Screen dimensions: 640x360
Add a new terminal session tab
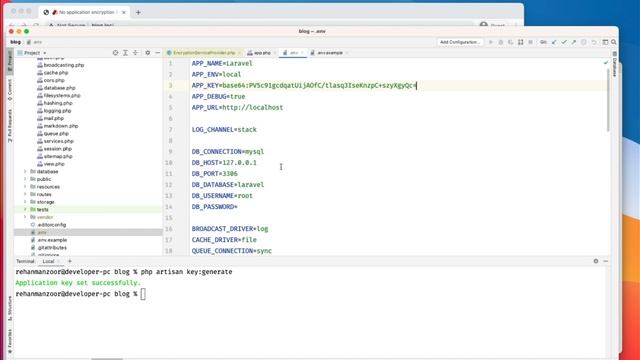coord(70,261)
